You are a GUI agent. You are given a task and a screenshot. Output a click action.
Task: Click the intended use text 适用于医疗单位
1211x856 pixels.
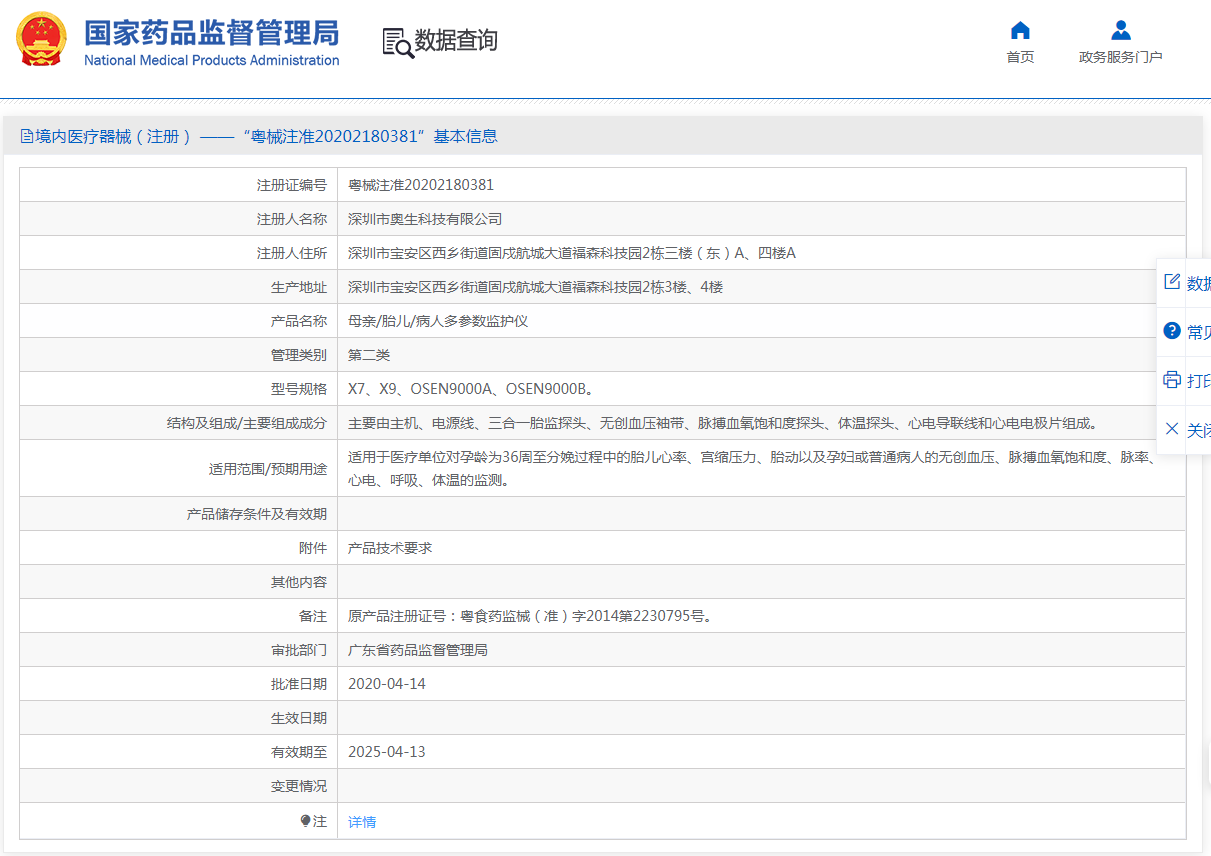point(752,469)
